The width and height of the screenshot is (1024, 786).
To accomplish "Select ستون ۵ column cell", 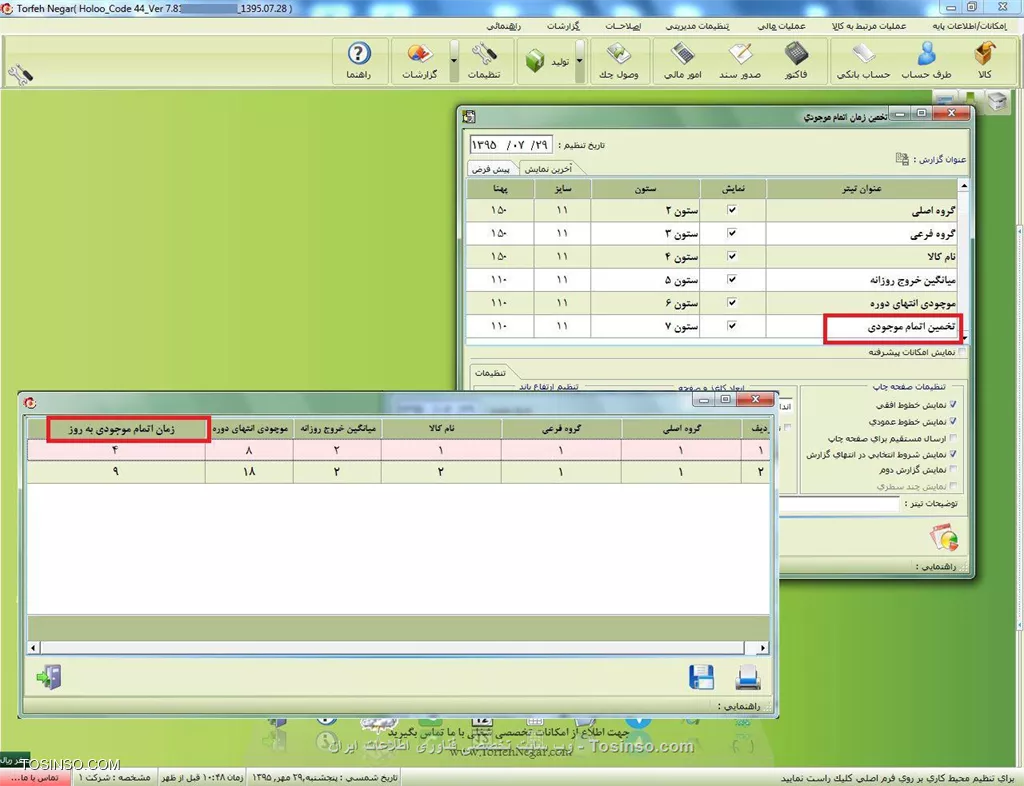I will 645,280.
